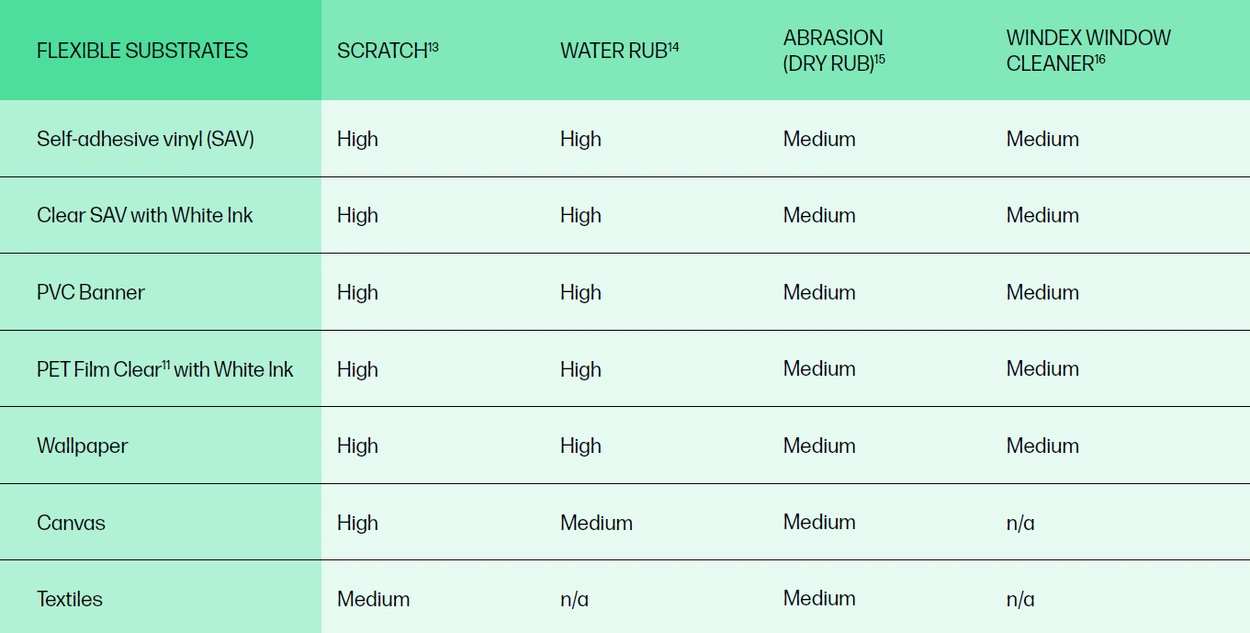Select the Self-adhesive vinyl (SAV) row label

[145, 139]
